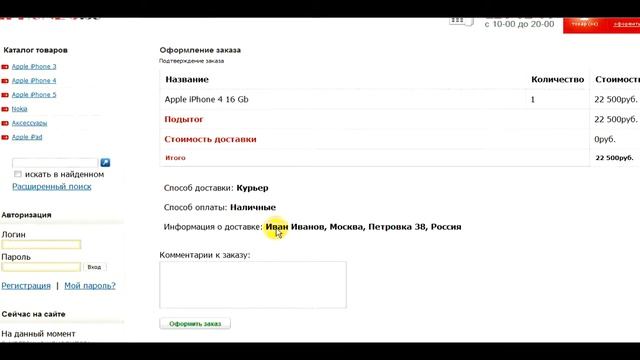Open 'Мой пароль?' link
The height and width of the screenshot is (360, 640).
[x=90, y=286]
